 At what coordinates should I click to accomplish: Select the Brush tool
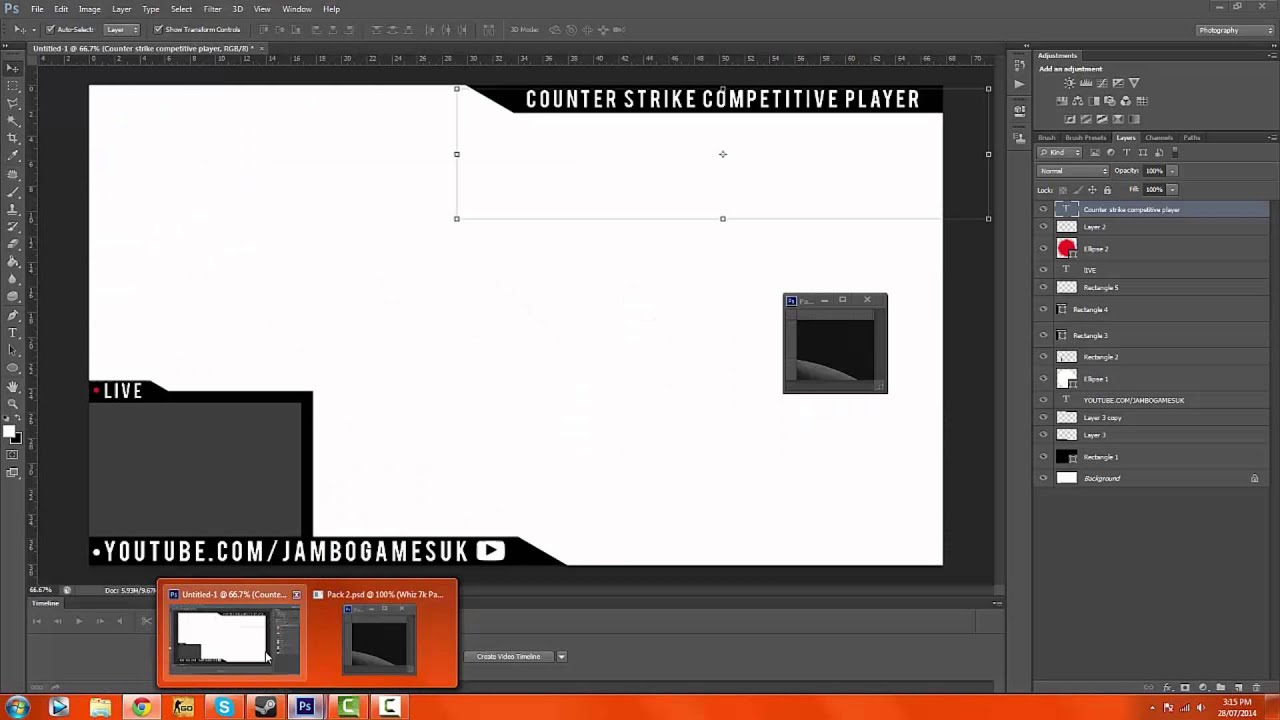point(12,191)
